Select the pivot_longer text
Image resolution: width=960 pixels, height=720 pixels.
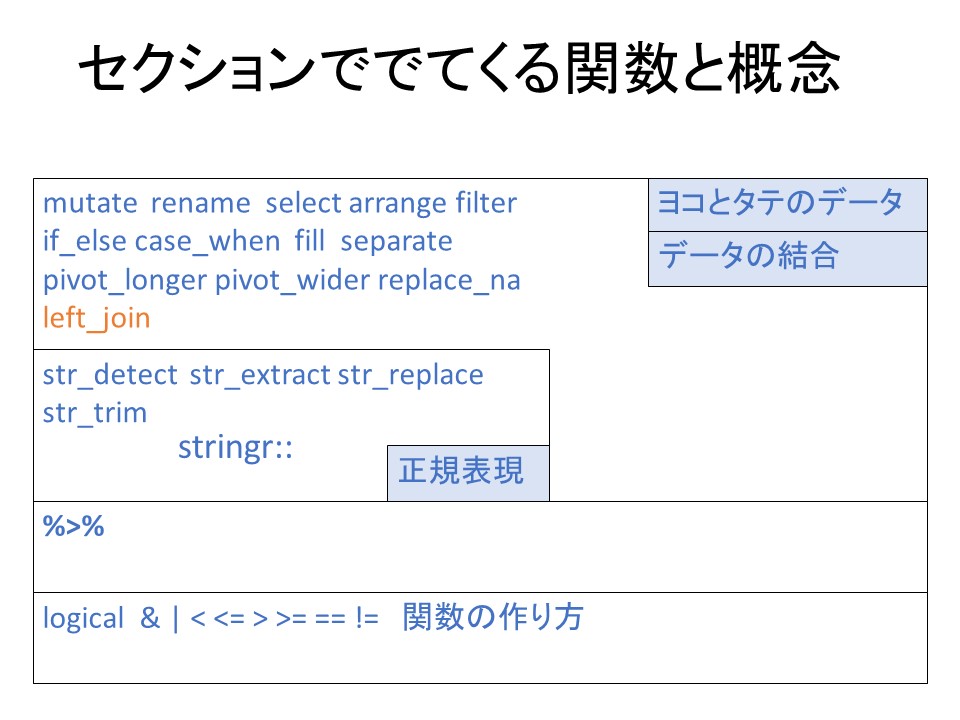click(124, 281)
